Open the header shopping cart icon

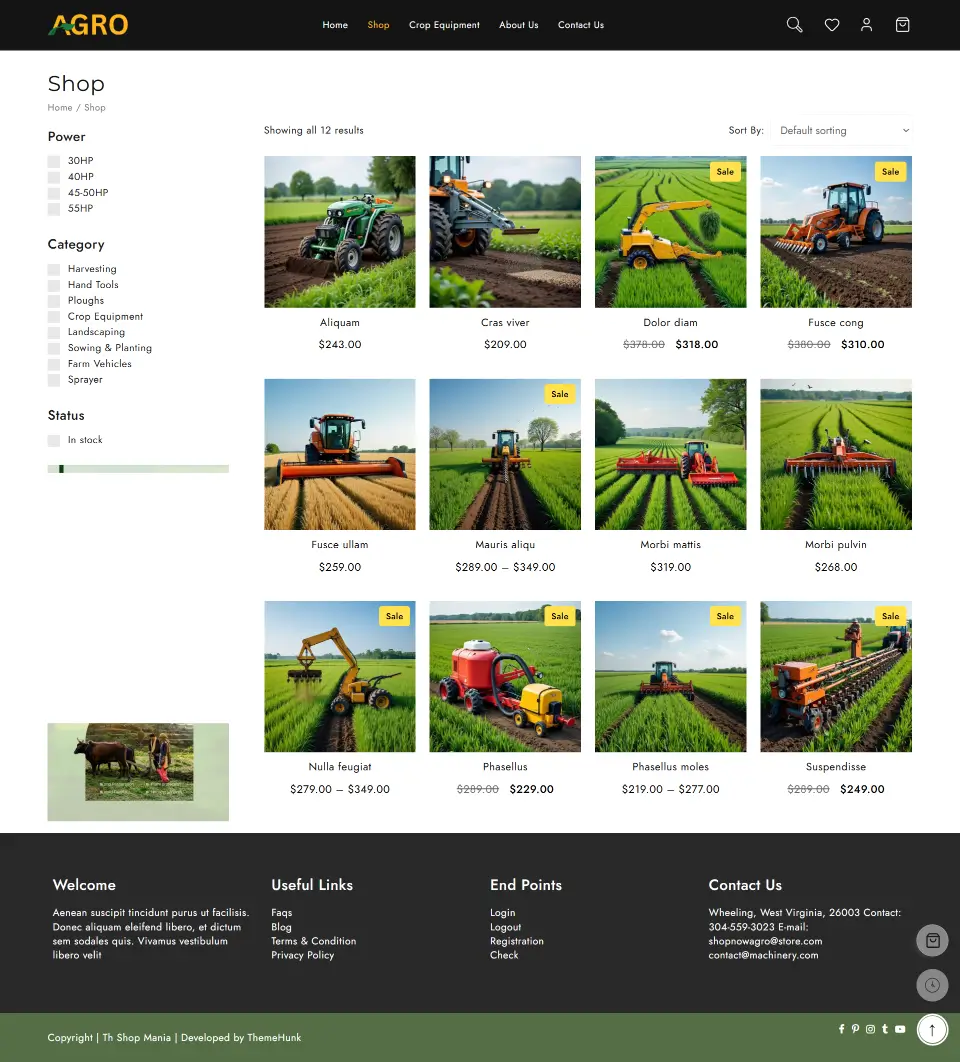pyautogui.click(x=902, y=25)
